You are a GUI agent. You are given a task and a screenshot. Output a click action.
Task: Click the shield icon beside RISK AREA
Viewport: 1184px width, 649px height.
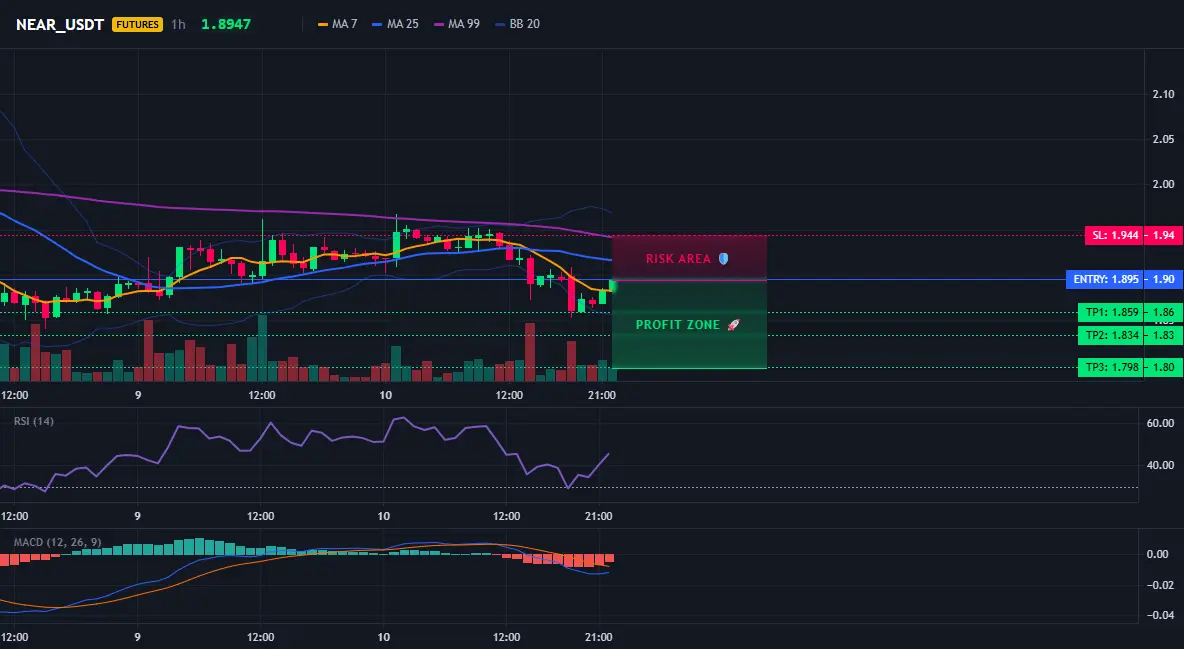tap(723, 258)
